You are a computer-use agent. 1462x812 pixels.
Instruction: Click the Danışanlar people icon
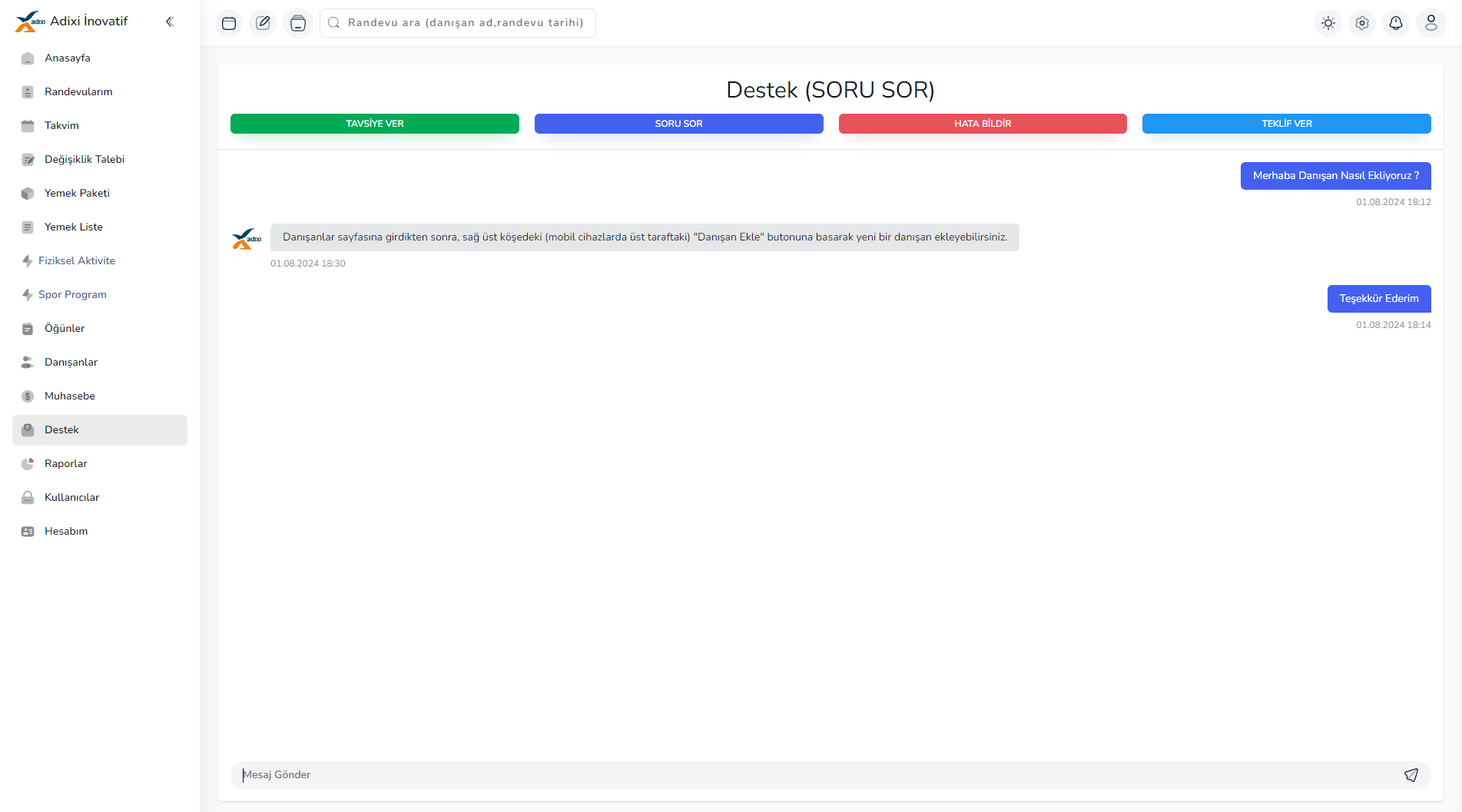click(x=28, y=363)
